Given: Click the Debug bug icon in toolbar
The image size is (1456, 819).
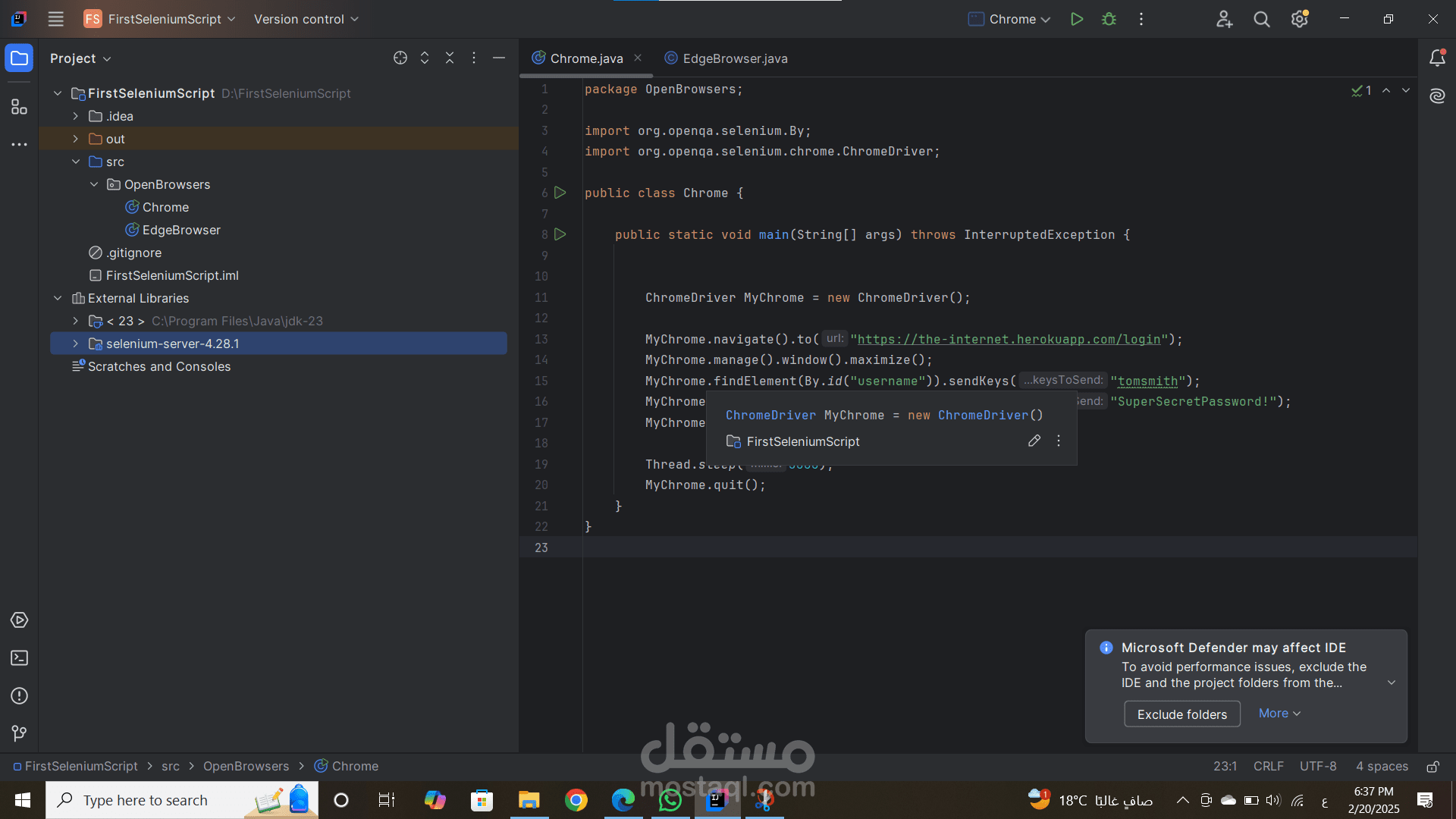Looking at the screenshot, I should pos(1109,19).
